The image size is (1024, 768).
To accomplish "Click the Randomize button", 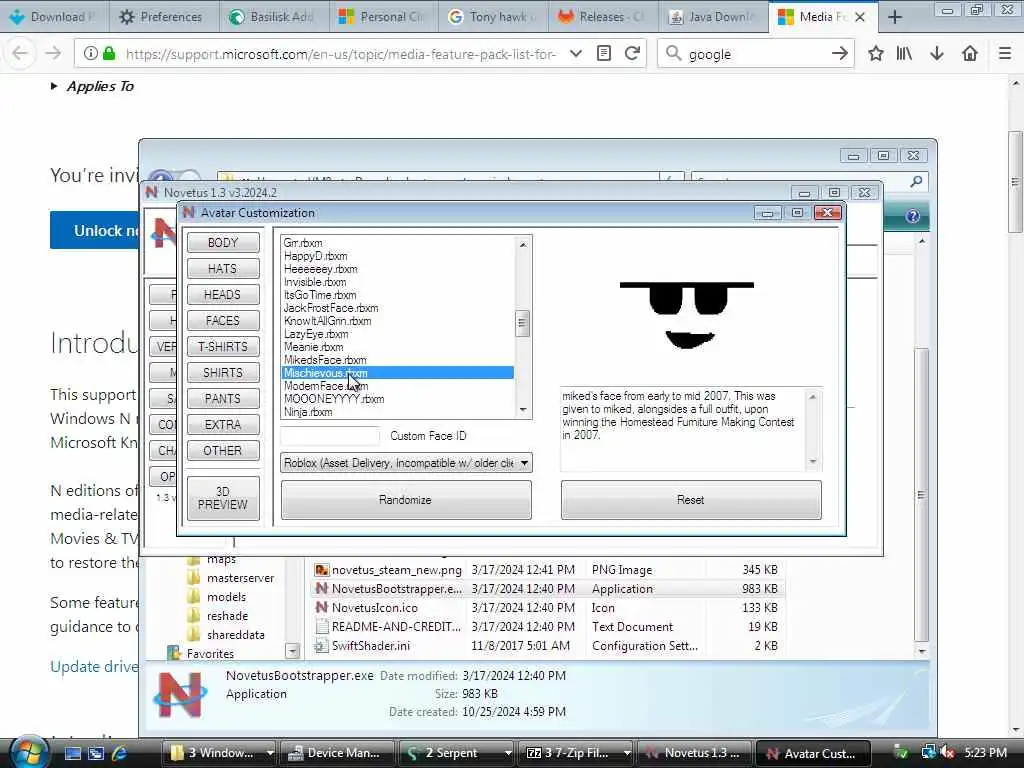I will click(406, 500).
